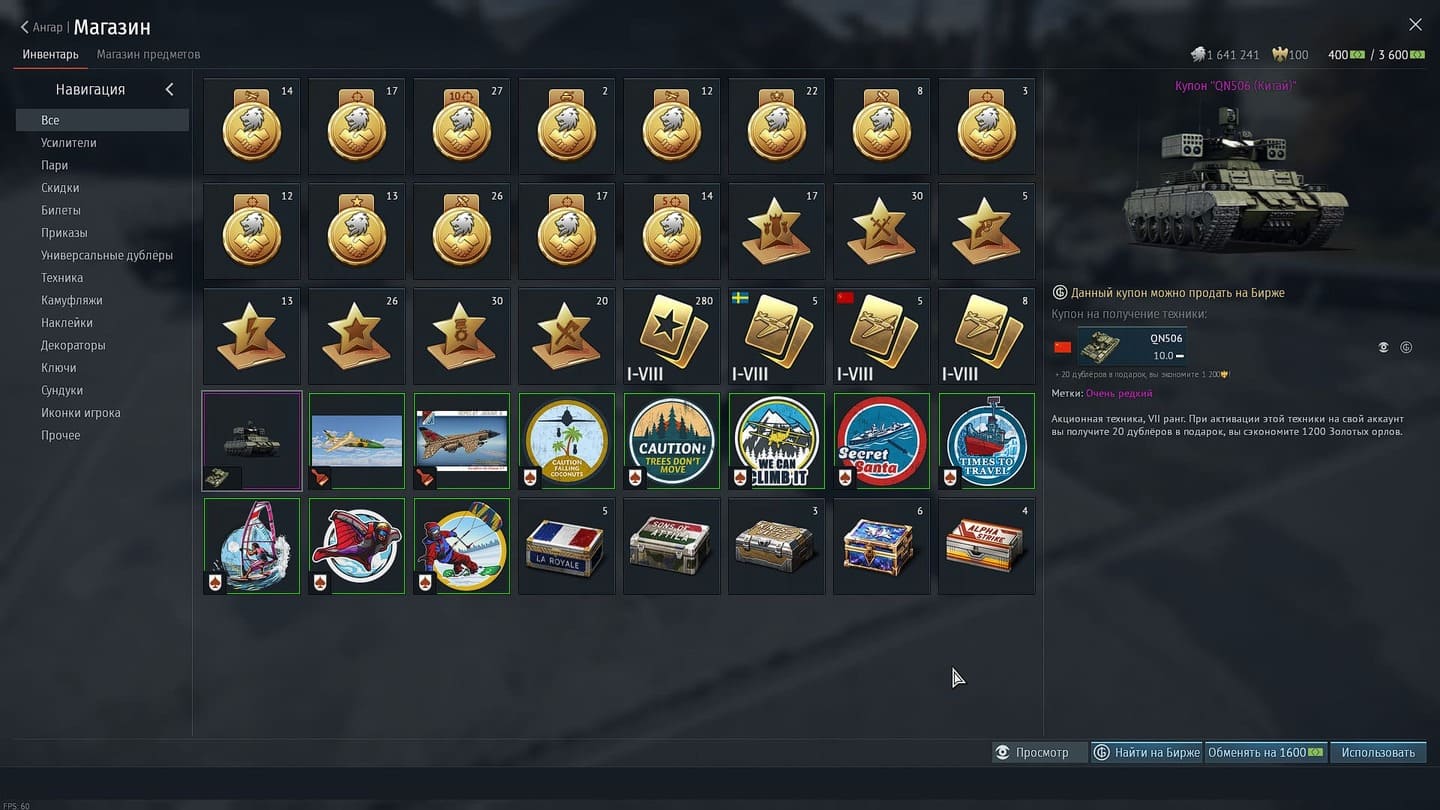Select the Secret Santa decal

click(881, 441)
